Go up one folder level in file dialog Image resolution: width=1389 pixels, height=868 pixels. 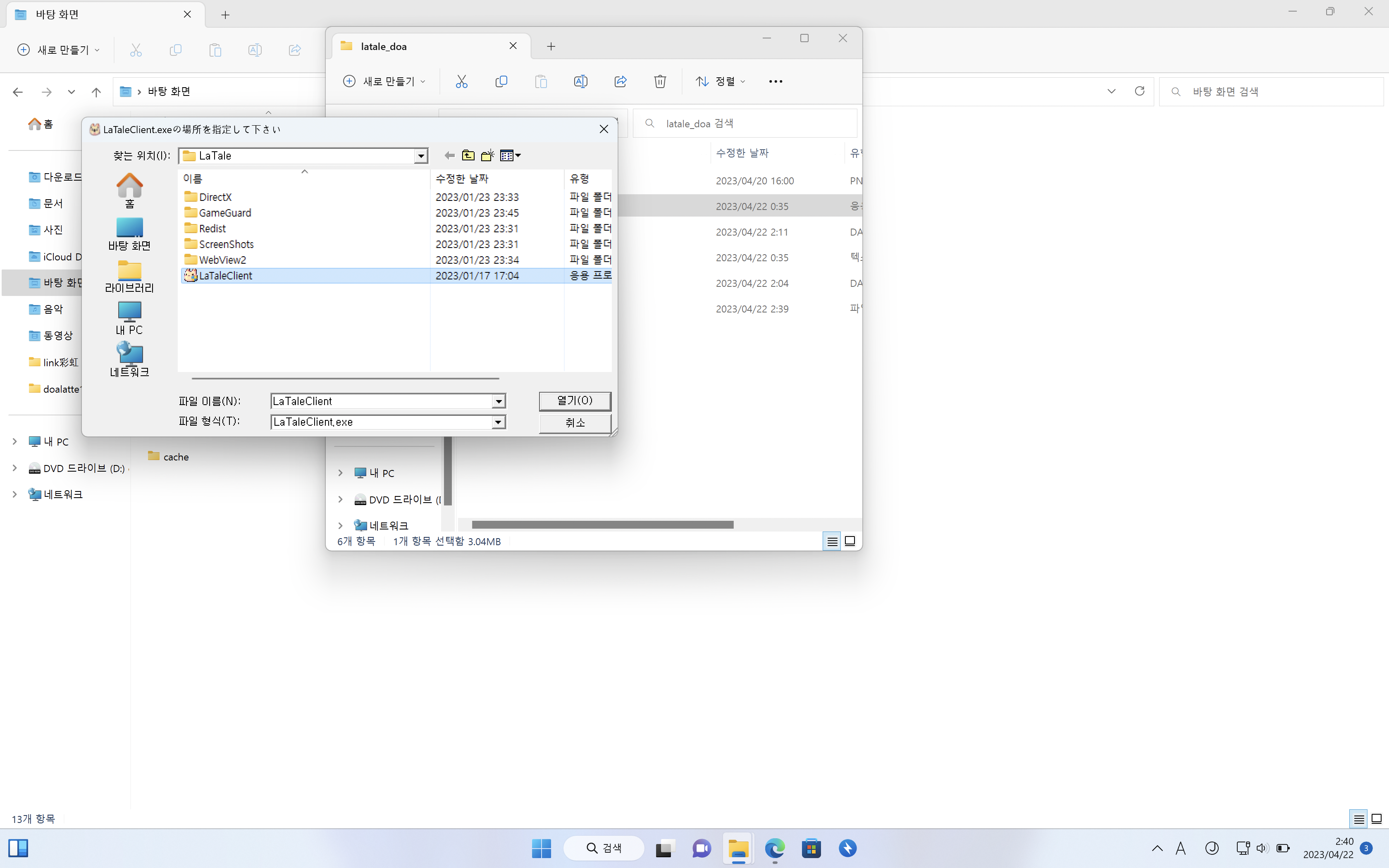pos(468,155)
